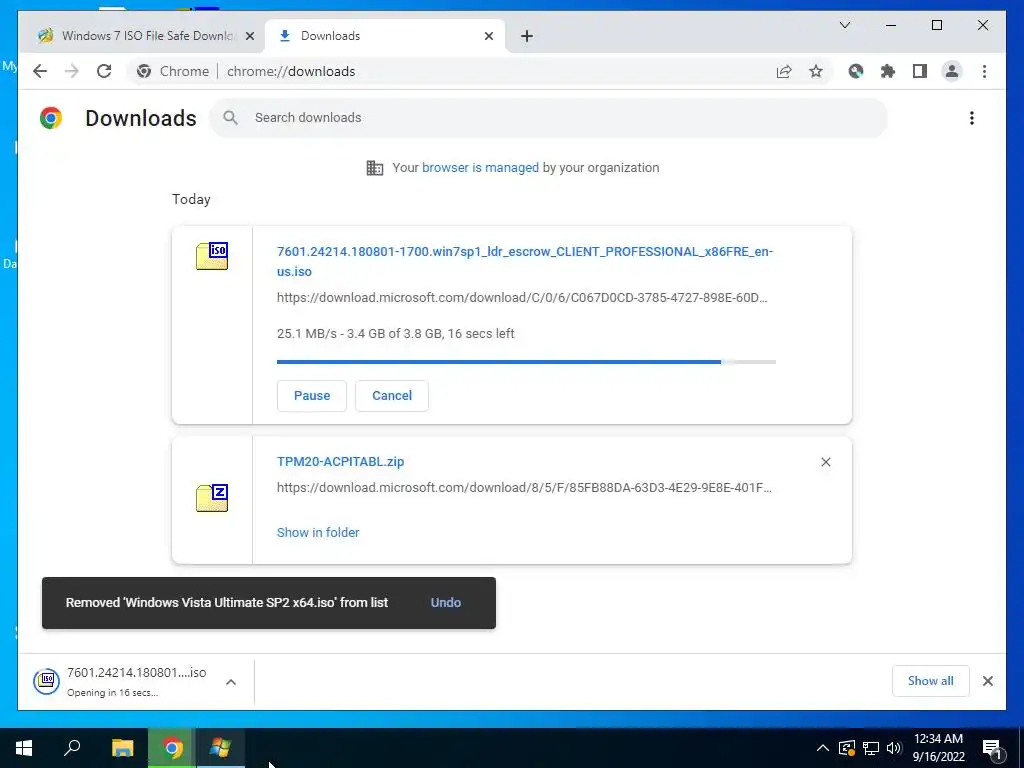Screen dimensions: 1024x768
Task: Open the profile avatar menu
Action: pyautogui.click(x=952, y=71)
